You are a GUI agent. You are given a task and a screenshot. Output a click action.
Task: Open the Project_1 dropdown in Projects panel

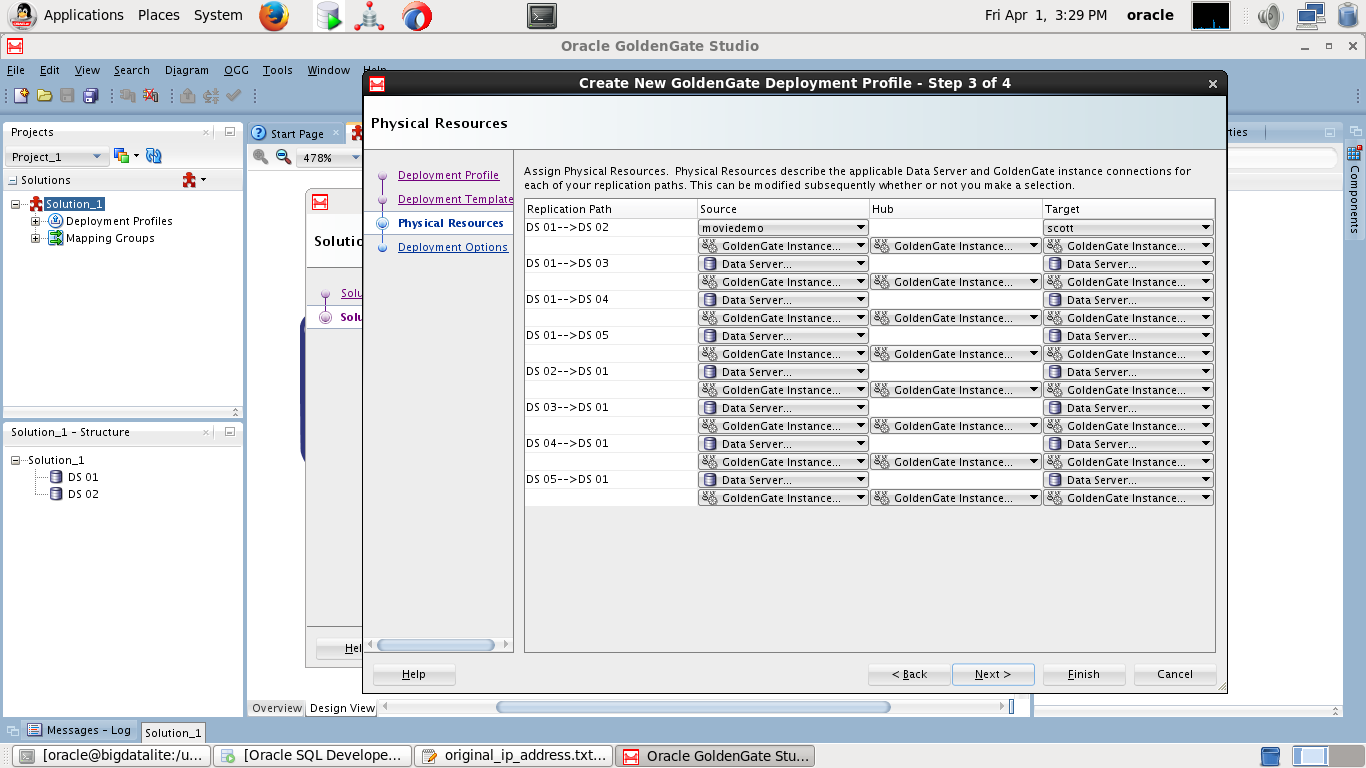pyautogui.click(x=57, y=157)
